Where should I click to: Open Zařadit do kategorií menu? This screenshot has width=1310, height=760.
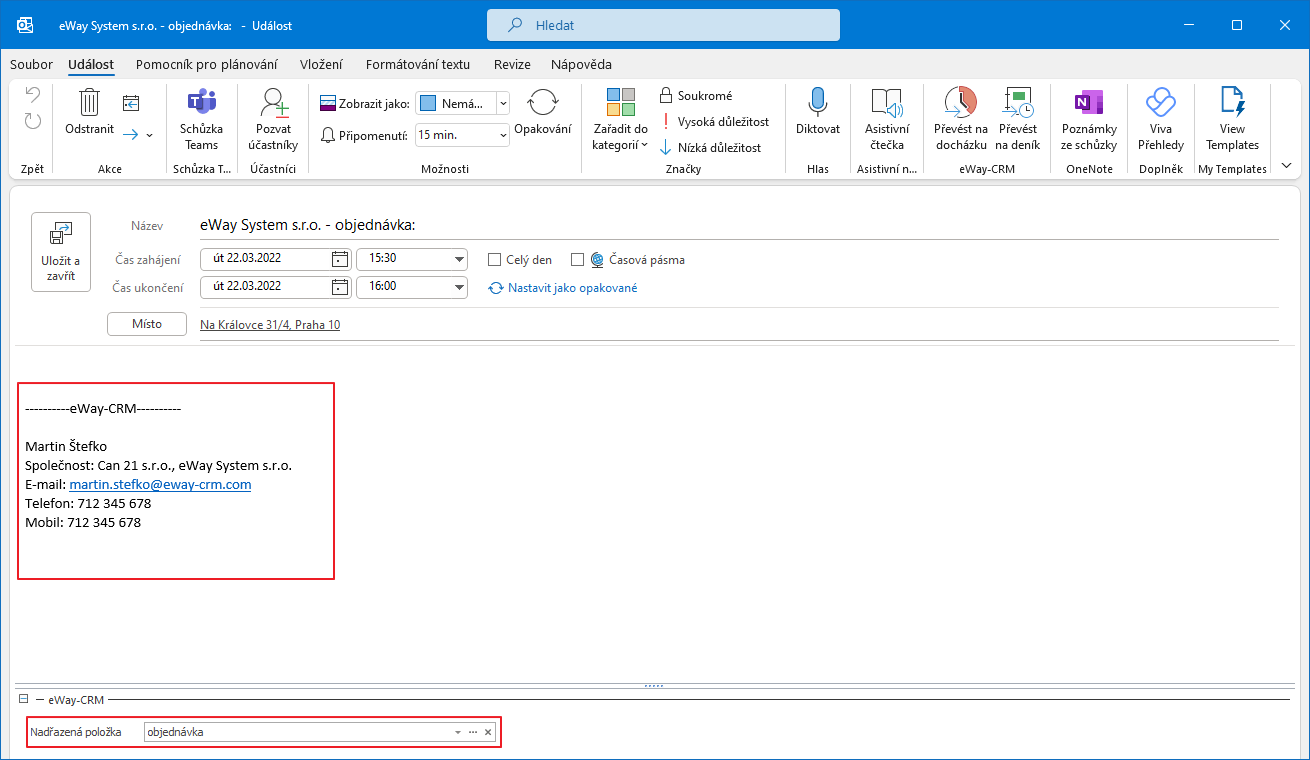(x=620, y=119)
